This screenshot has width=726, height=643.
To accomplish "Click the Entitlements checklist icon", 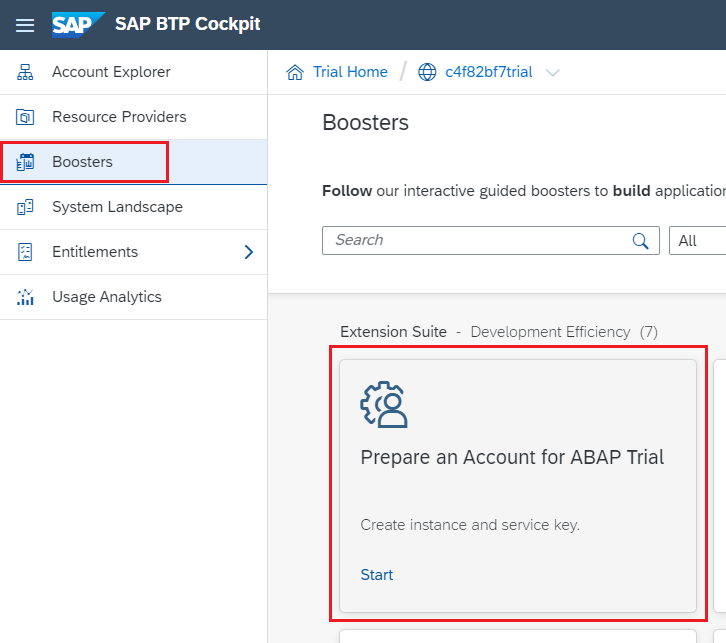I will [25, 252].
